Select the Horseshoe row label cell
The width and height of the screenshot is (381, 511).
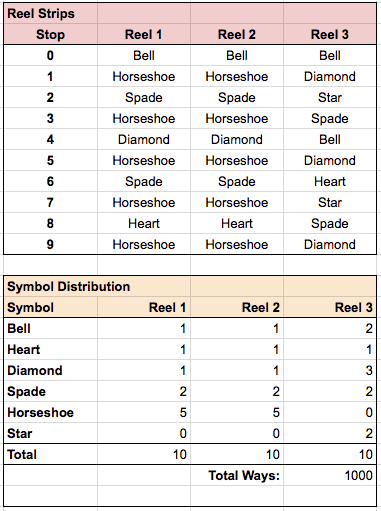(x=51, y=412)
